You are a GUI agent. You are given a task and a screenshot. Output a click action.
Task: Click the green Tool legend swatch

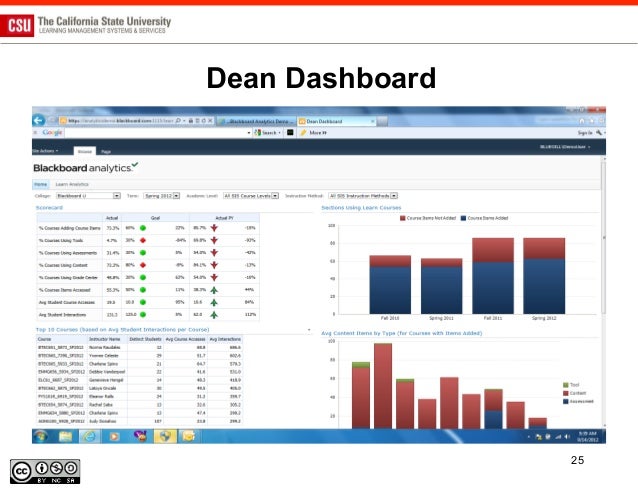pyautogui.click(x=566, y=384)
